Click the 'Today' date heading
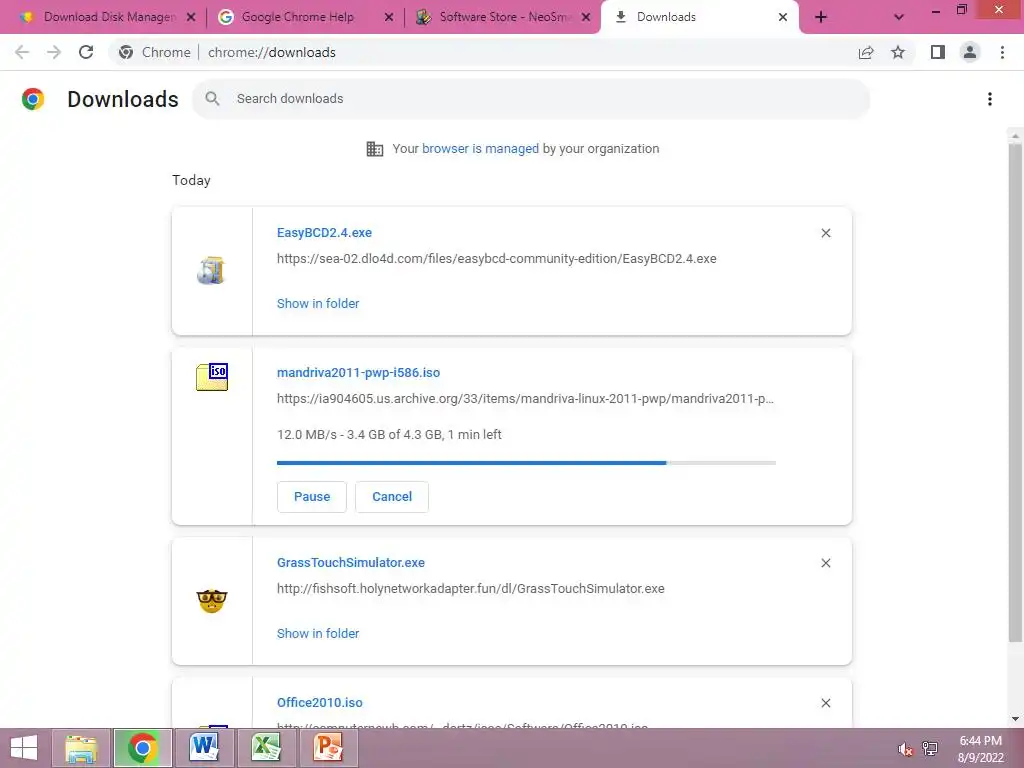 pos(191,180)
